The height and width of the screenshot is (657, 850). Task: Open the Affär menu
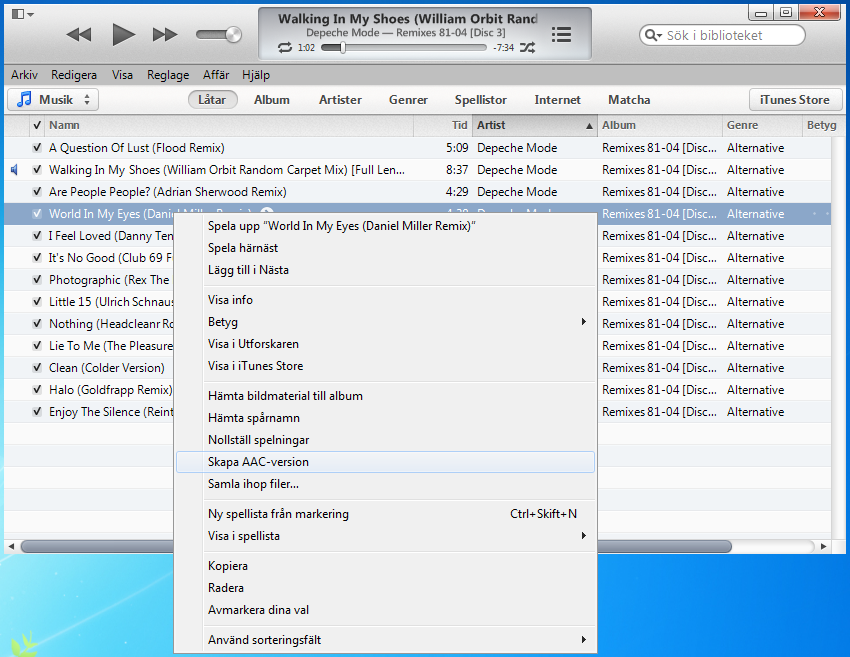(216, 75)
